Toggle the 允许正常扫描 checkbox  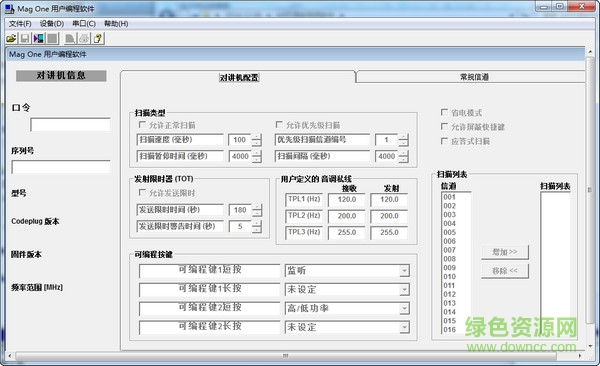pos(142,125)
